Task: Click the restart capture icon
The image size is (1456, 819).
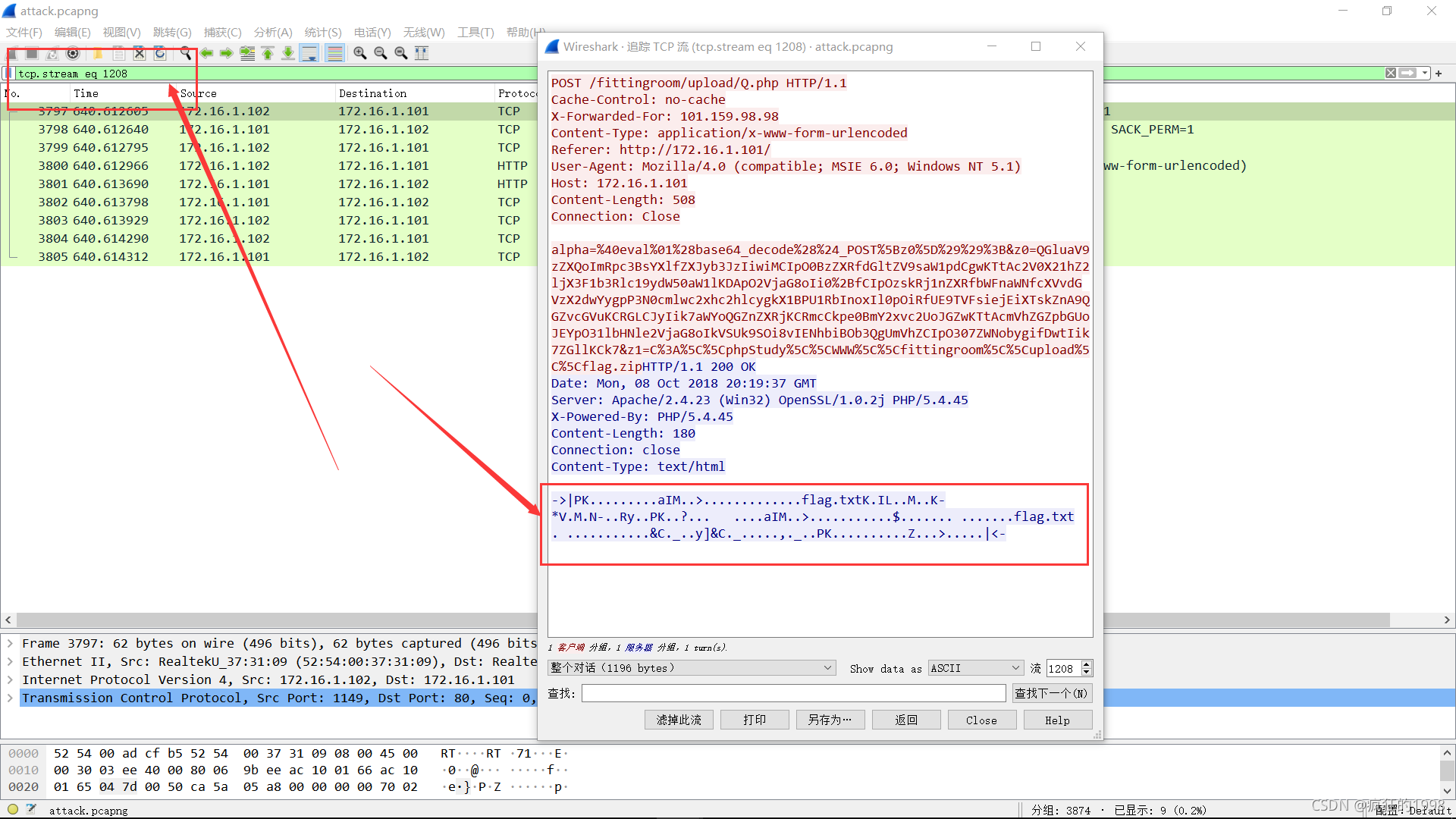Action: (x=52, y=53)
